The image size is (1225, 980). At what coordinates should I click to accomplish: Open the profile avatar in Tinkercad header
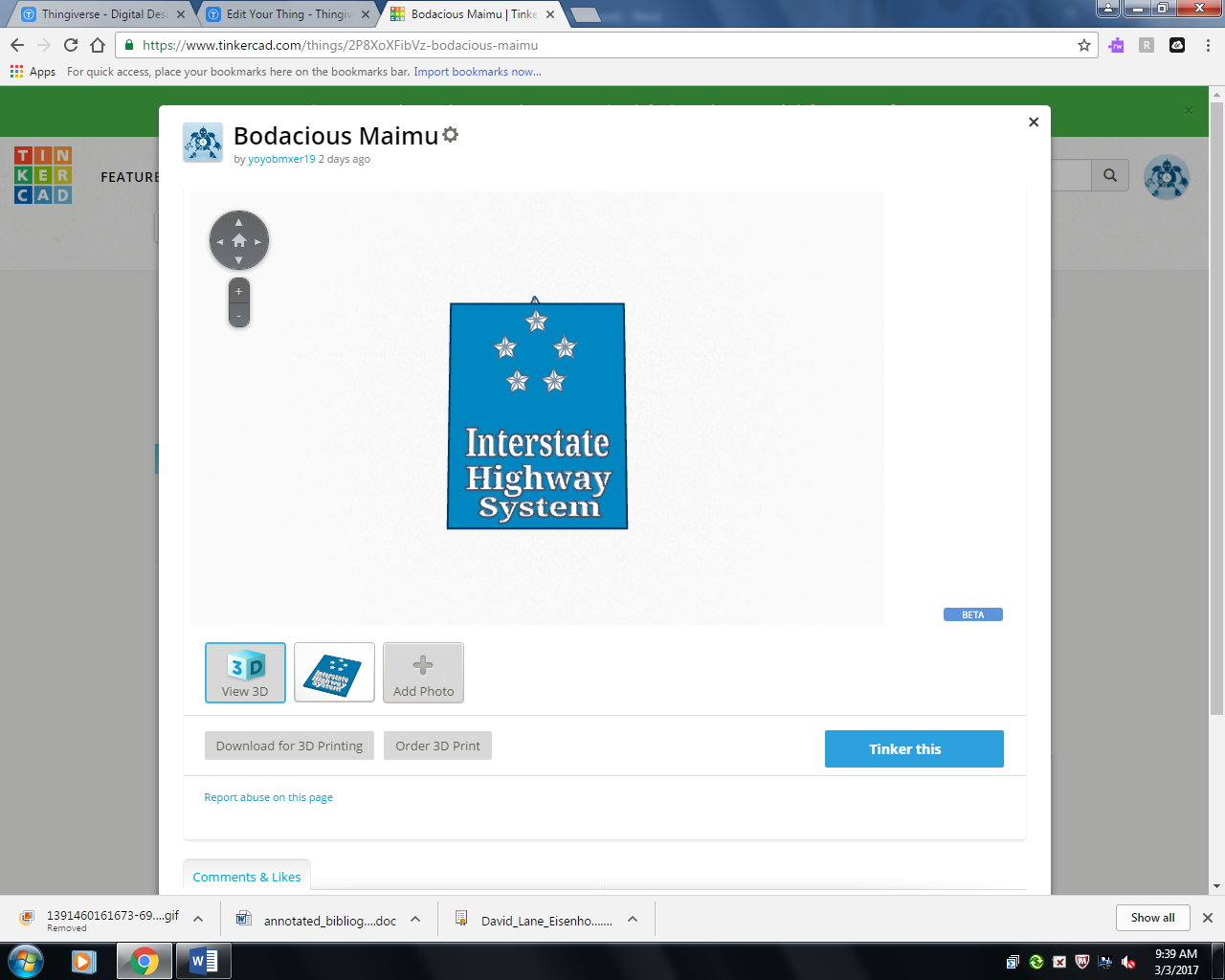click(x=1167, y=177)
